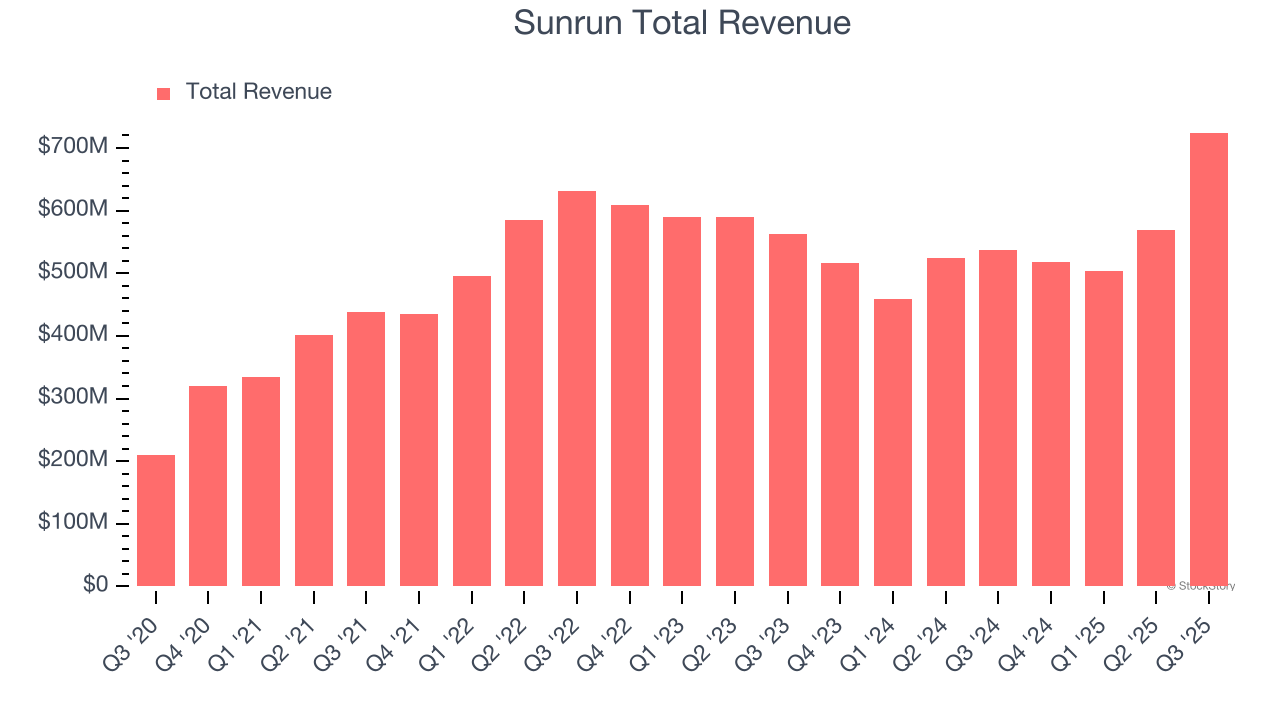
Task: Click the Q1 '24 bar showing the dip
Action: pyautogui.click(x=895, y=440)
